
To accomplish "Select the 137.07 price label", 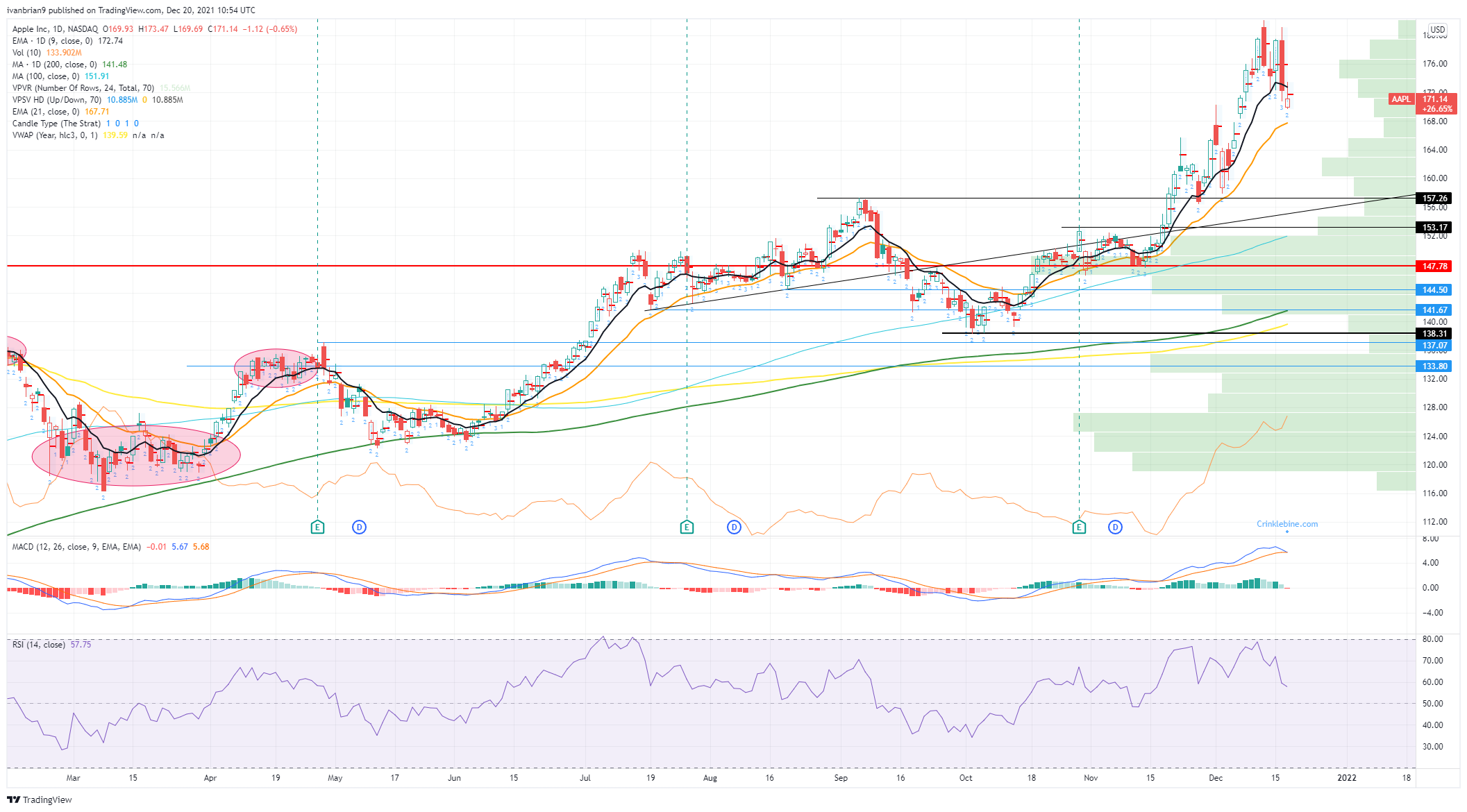I will pyautogui.click(x=1434, y=346).
